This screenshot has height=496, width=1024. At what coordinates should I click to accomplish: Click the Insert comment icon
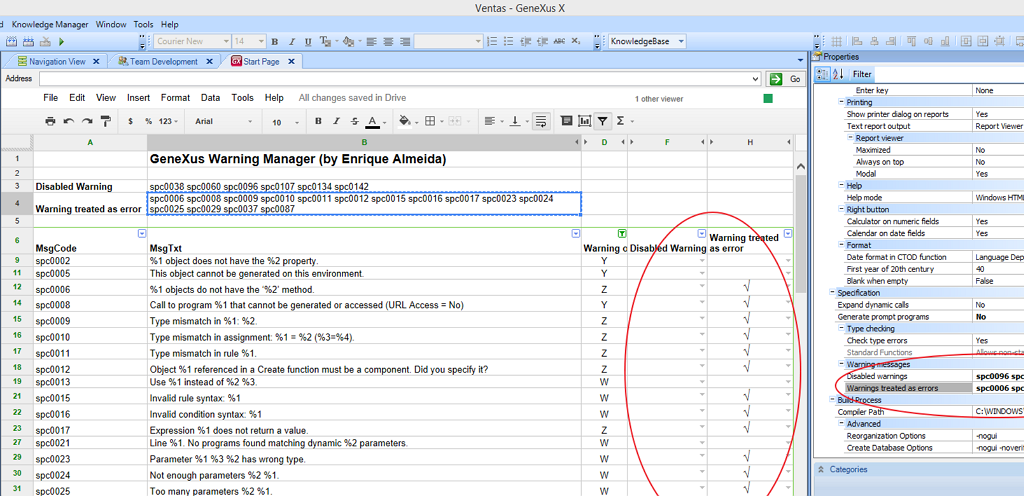click(566, 121)
